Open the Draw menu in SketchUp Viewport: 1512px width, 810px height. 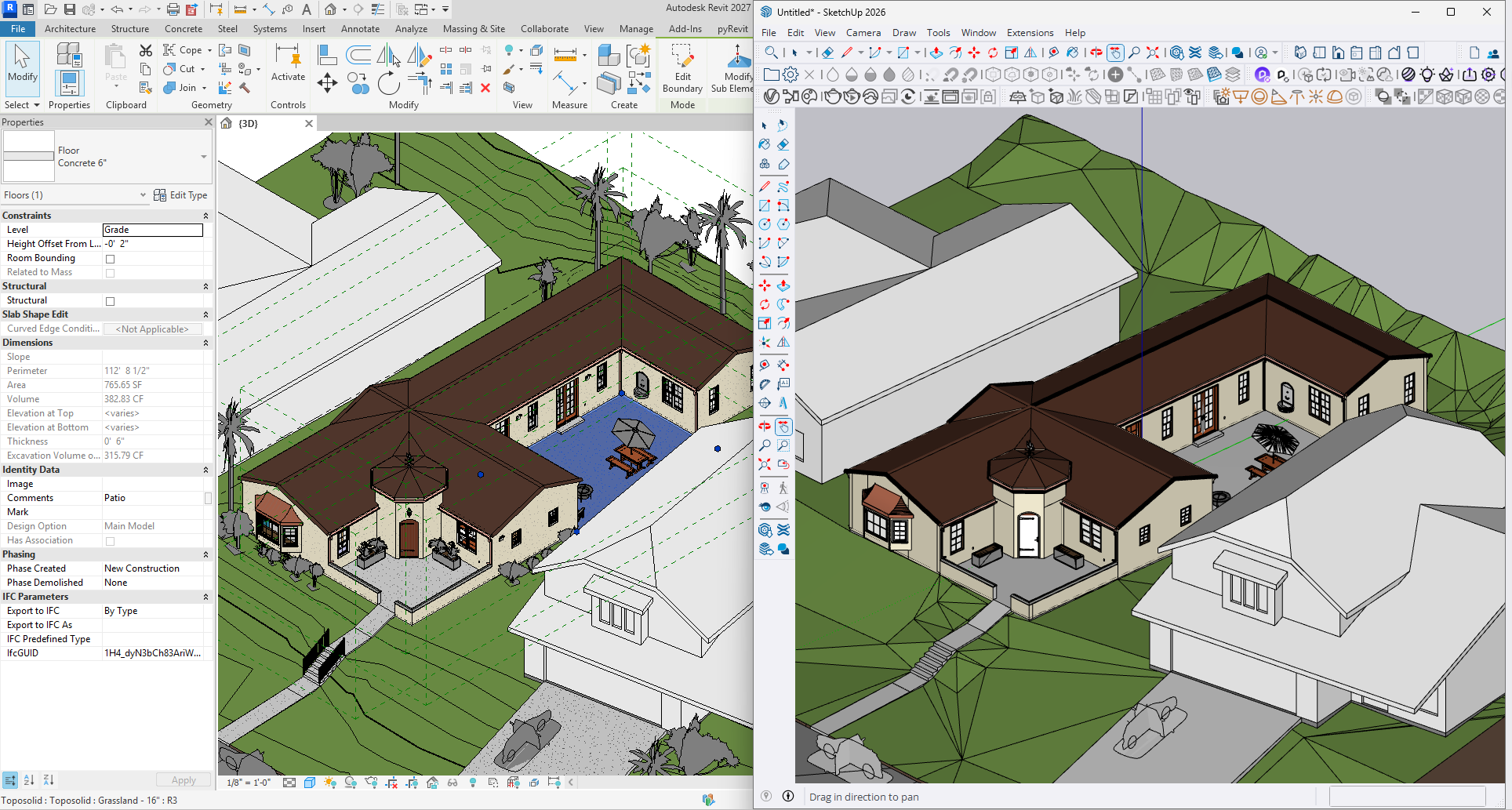pyautogui.click(x=903, y=33)
